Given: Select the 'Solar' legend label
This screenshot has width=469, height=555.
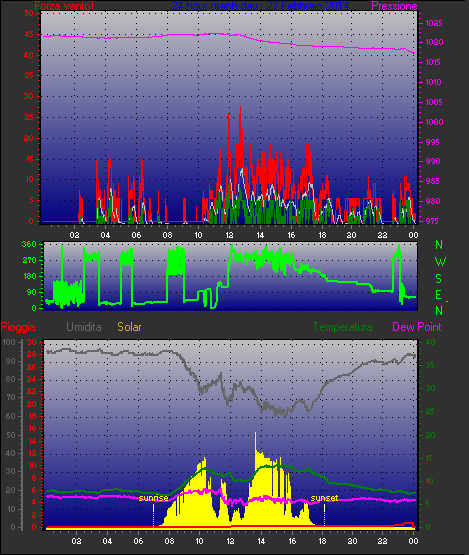Looking at the screenshot, I should [x=129, y=327].
